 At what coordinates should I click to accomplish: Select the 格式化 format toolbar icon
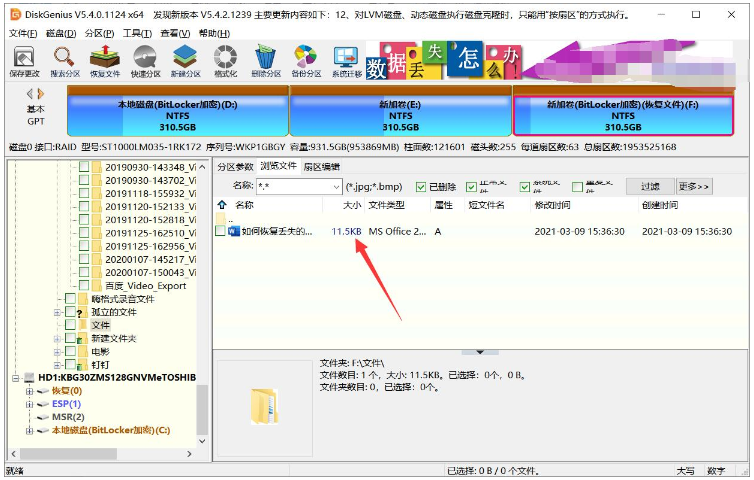pyautogui.click(x=226, y=61)
